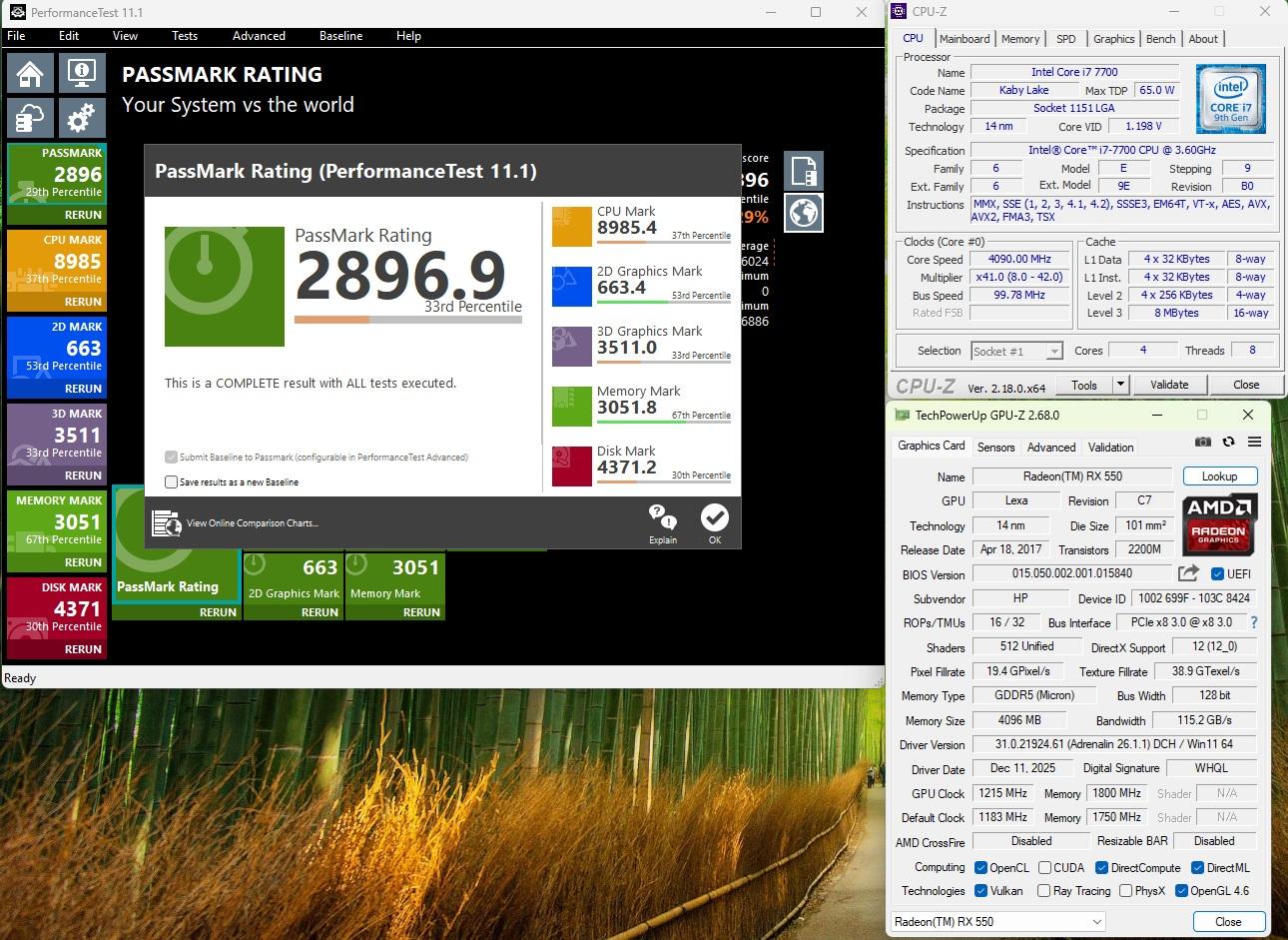1288x940 pixels.
Task: Open the Tests menu
Action: [185, 36]
